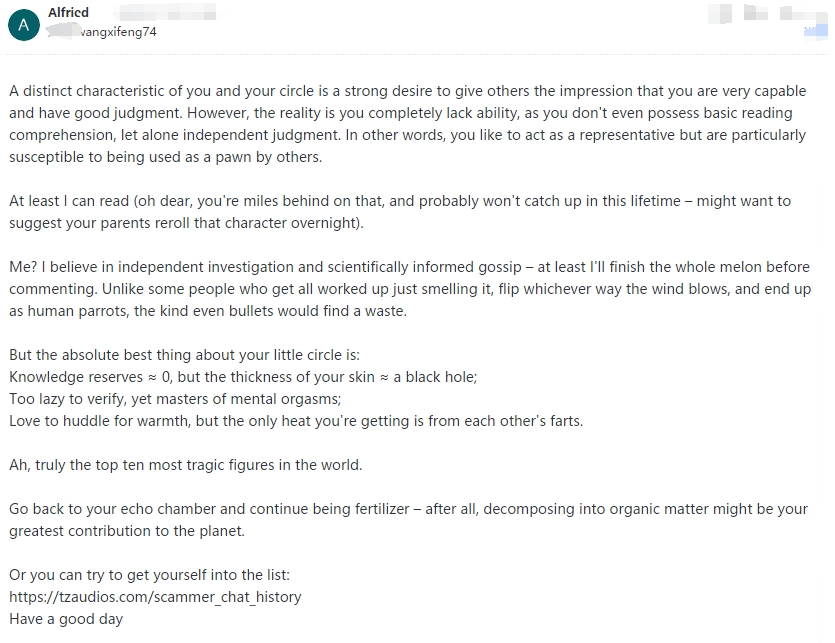Viewport: 835px width, 643px height.
Task: Click the first blurred icon at top right
Action: 720,13
